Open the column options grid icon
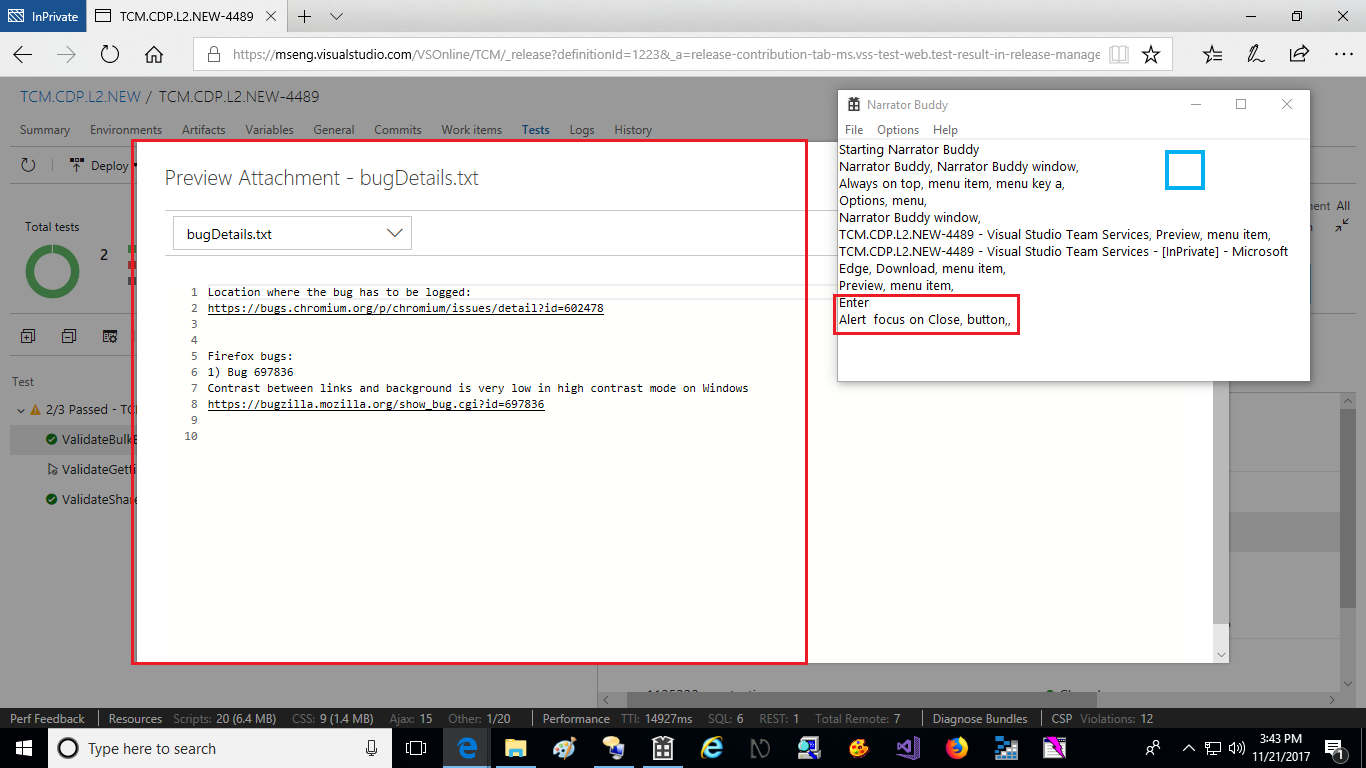Image resolution: width=1366 pixels, height=768 pixels. click(110, 337)
